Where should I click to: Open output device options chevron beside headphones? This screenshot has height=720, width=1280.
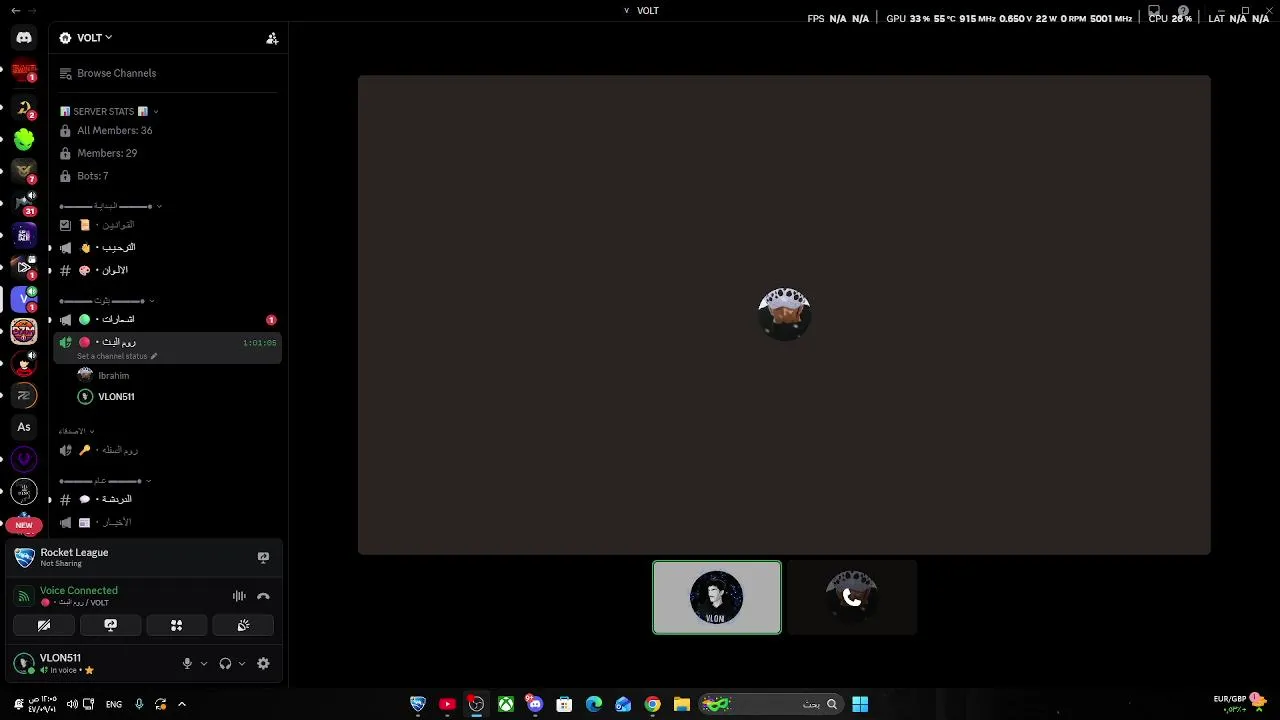pos(242,664)
